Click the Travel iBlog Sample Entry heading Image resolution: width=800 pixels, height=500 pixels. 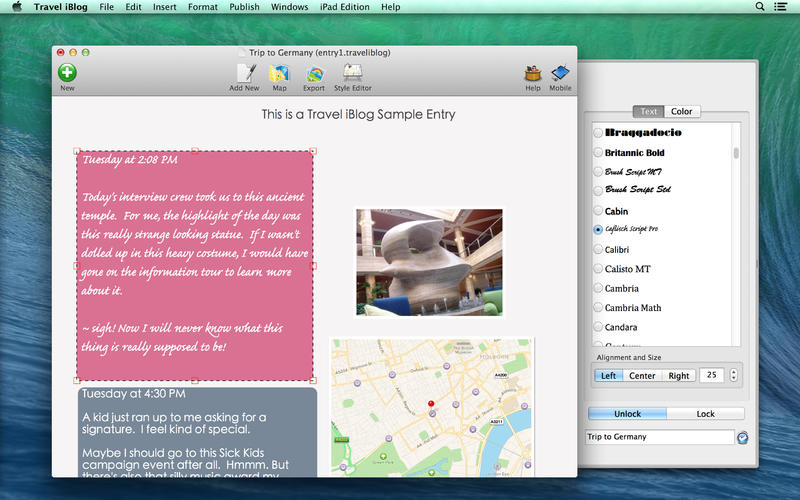tap(358, 114)
